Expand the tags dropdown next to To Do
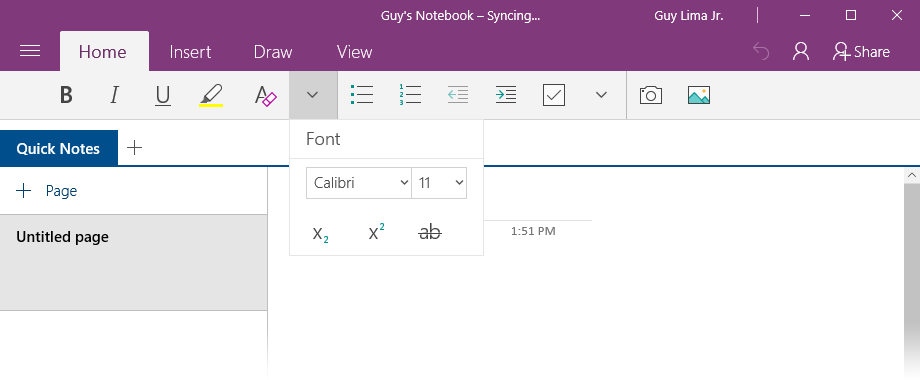 [601, 95]
